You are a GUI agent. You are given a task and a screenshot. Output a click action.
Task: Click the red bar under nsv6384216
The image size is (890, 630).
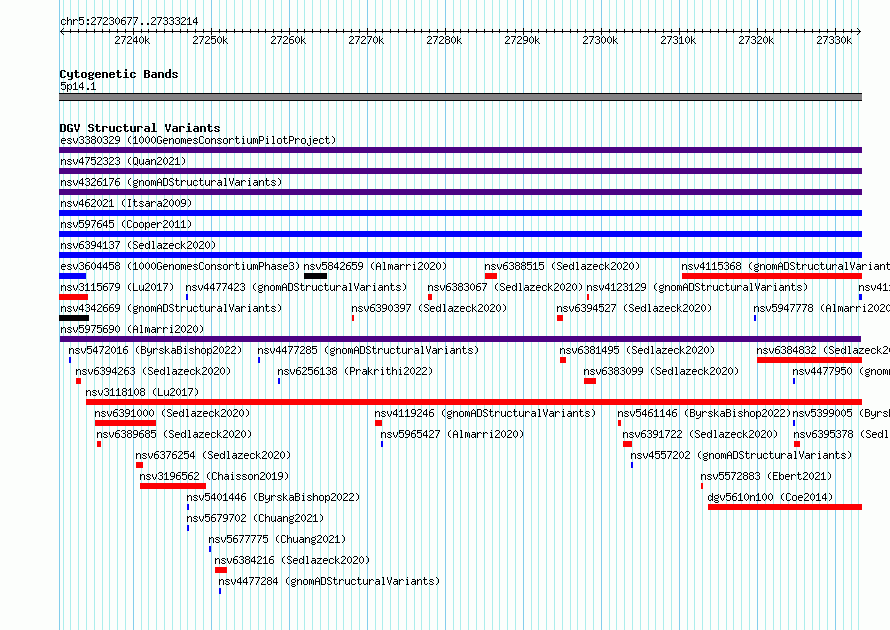point(221,570)
